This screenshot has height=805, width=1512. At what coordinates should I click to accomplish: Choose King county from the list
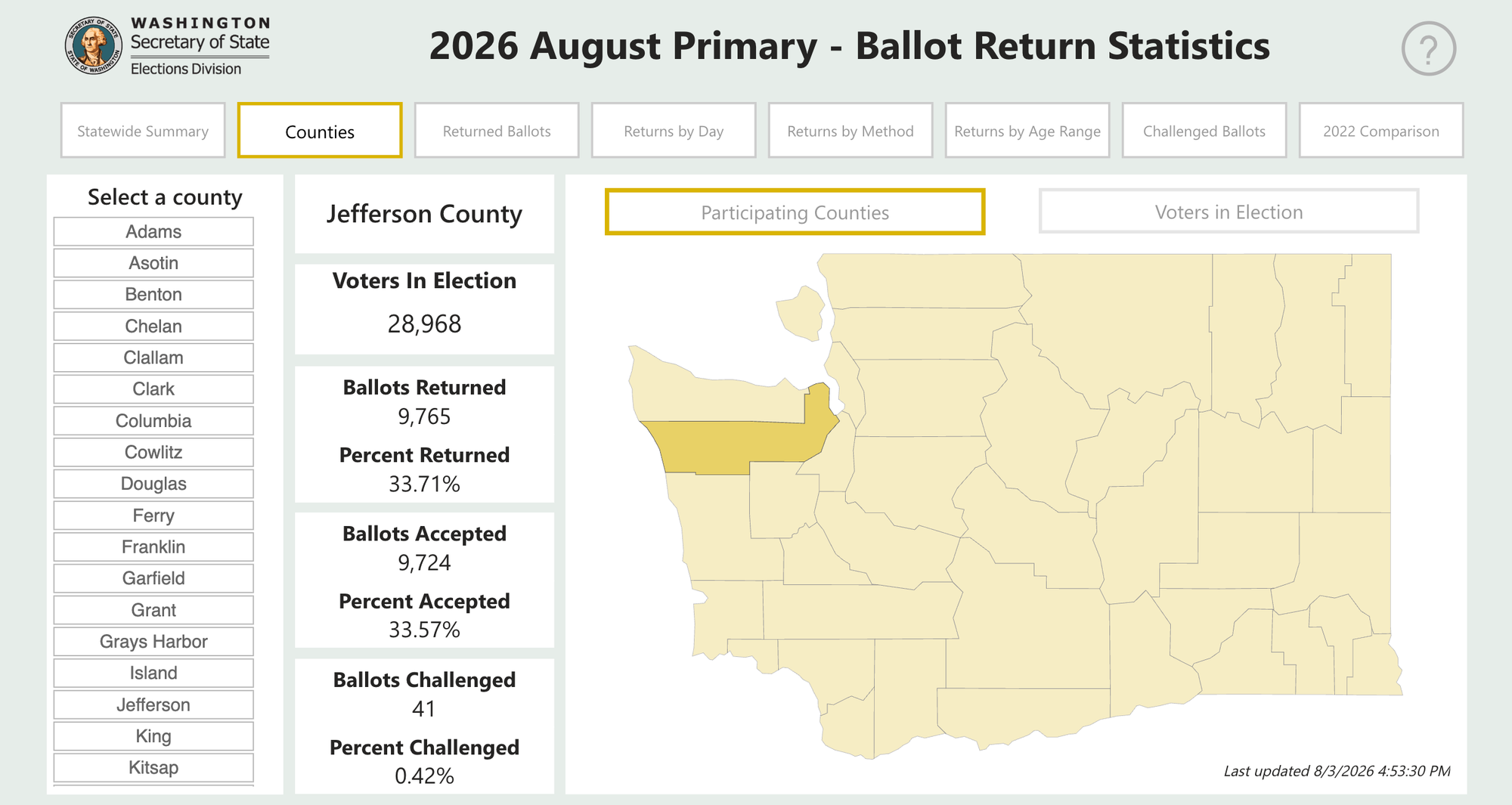[153, 736]
